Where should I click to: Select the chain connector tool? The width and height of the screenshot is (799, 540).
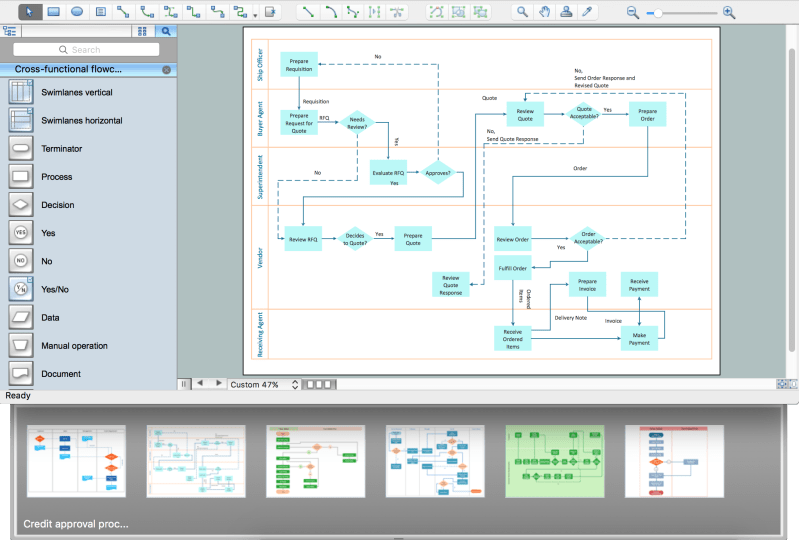(240, 11)
